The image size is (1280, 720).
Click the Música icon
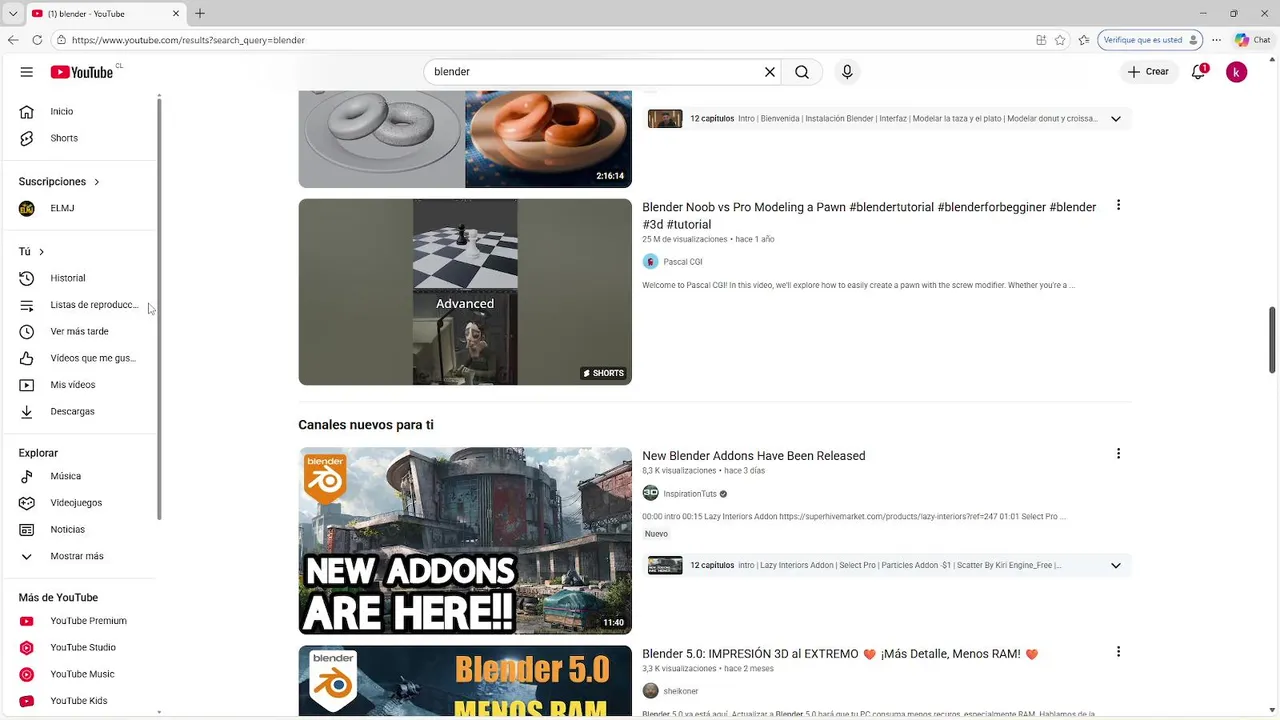[27, 476]
